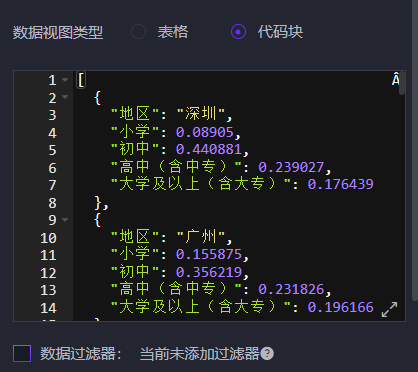
Task: Click the 数据视图类型 label
Action: 58,33
